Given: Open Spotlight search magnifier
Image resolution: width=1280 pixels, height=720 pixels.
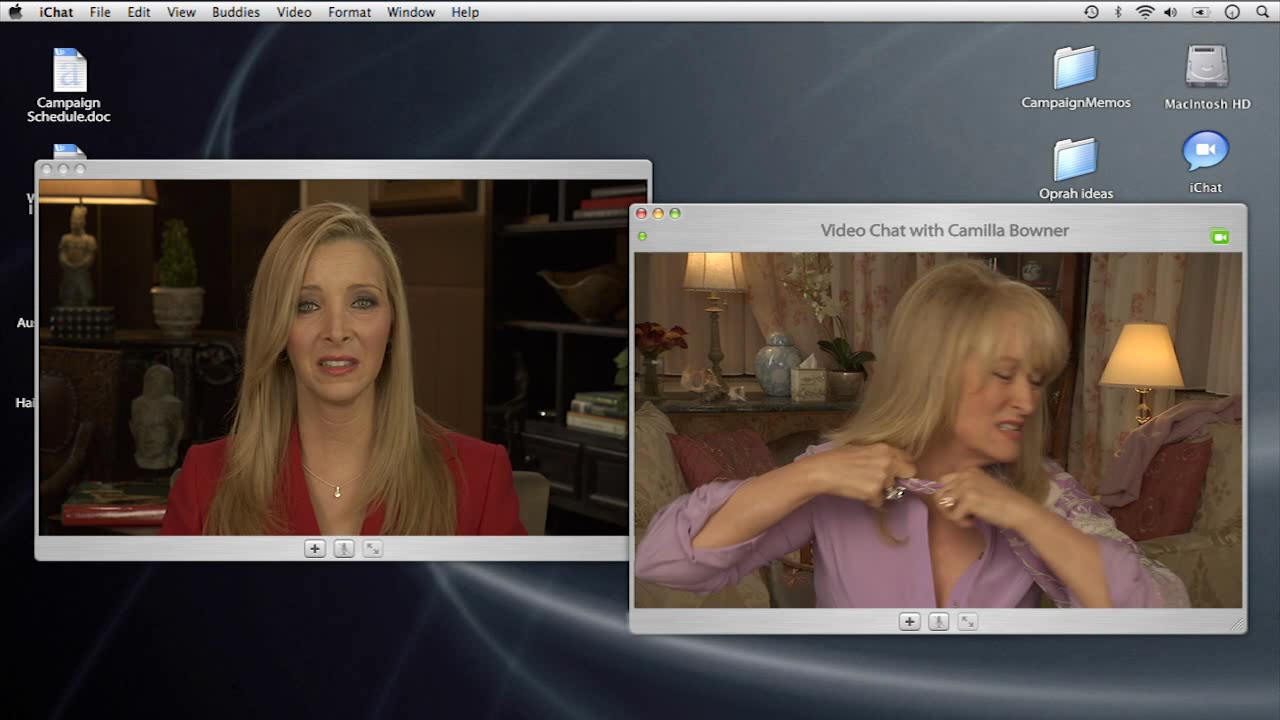Looking at the screenshot, I should tap(1262, 12).
